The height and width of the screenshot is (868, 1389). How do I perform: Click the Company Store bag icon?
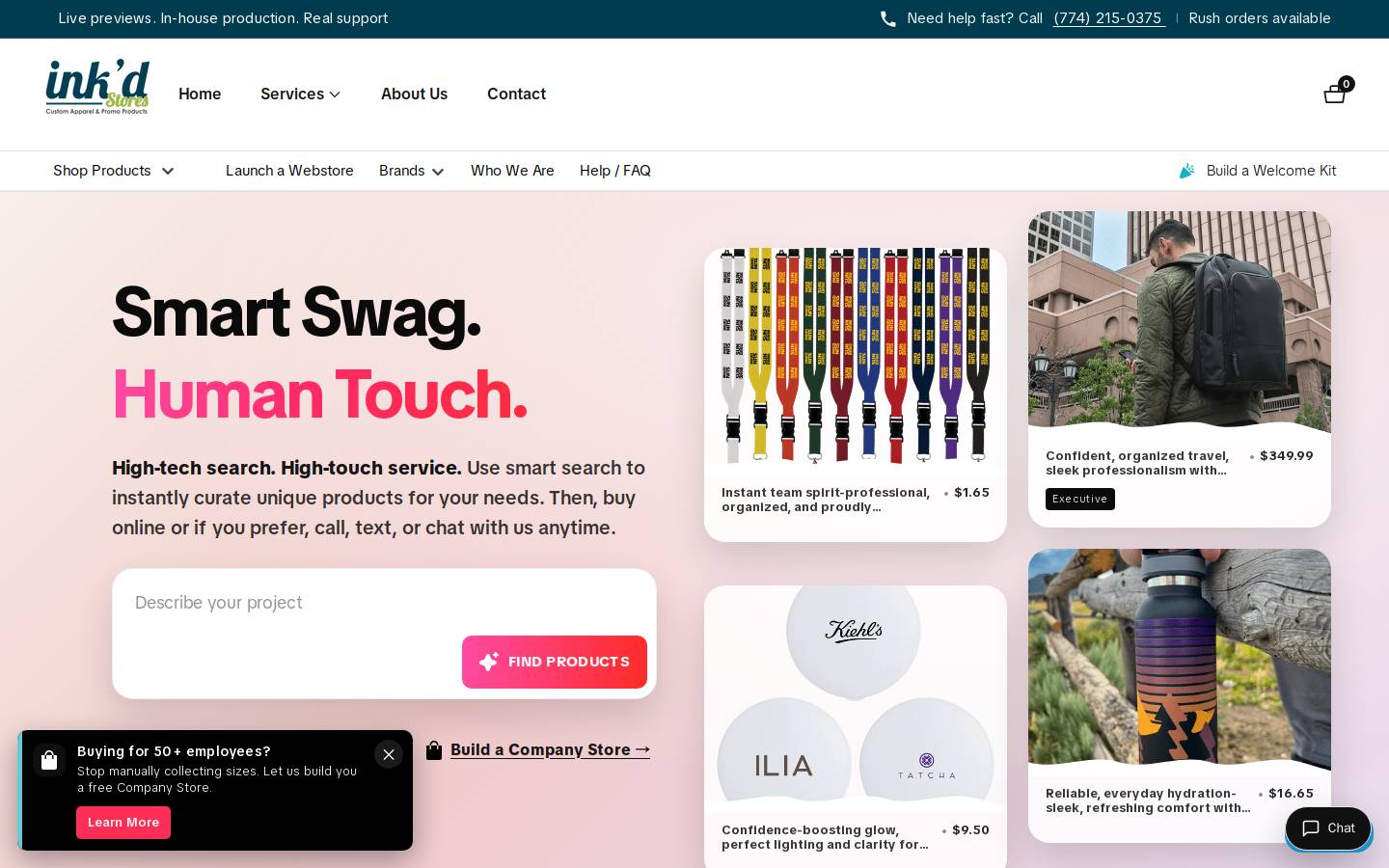coord(434,750)
